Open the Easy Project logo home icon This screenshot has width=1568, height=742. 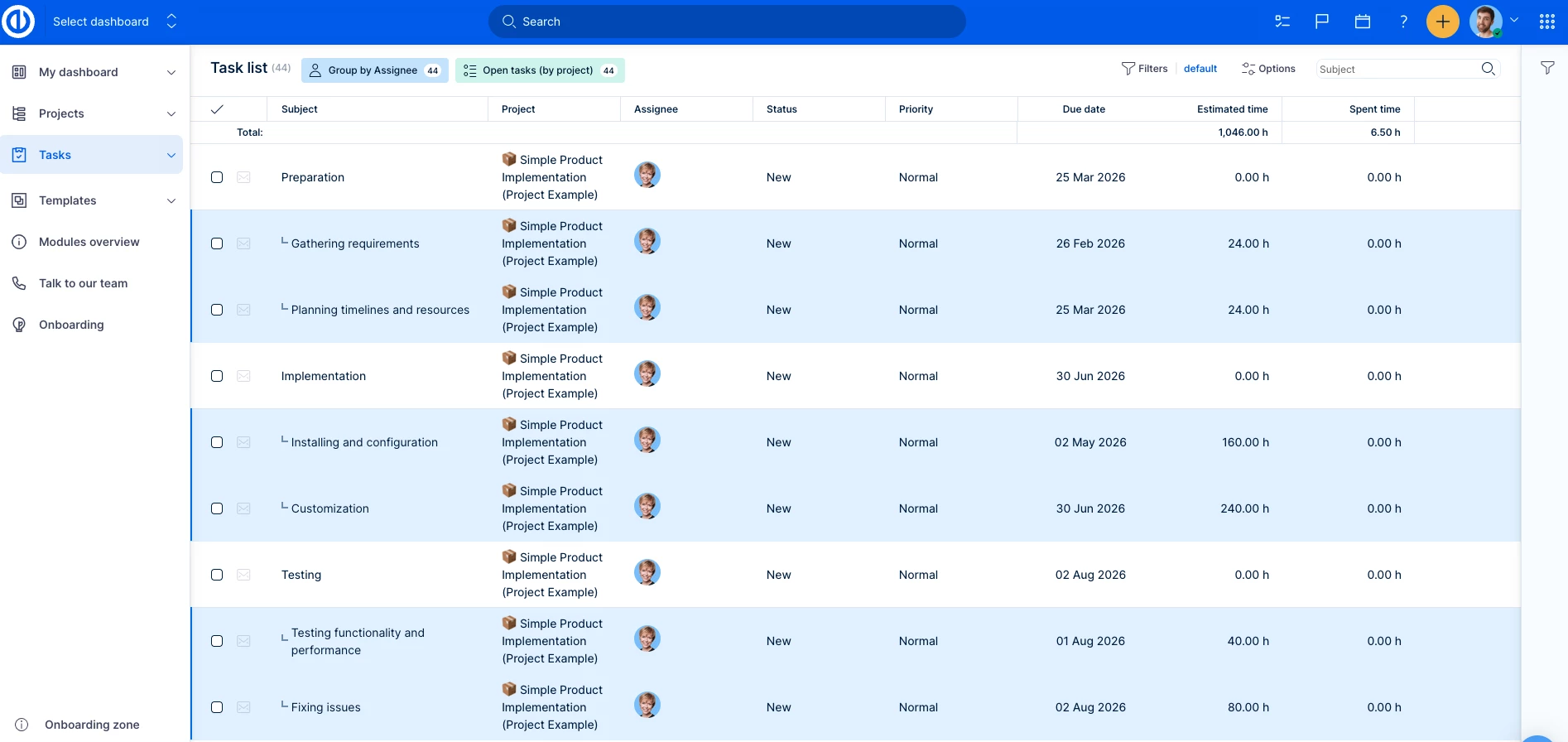[x=18, y=22]
